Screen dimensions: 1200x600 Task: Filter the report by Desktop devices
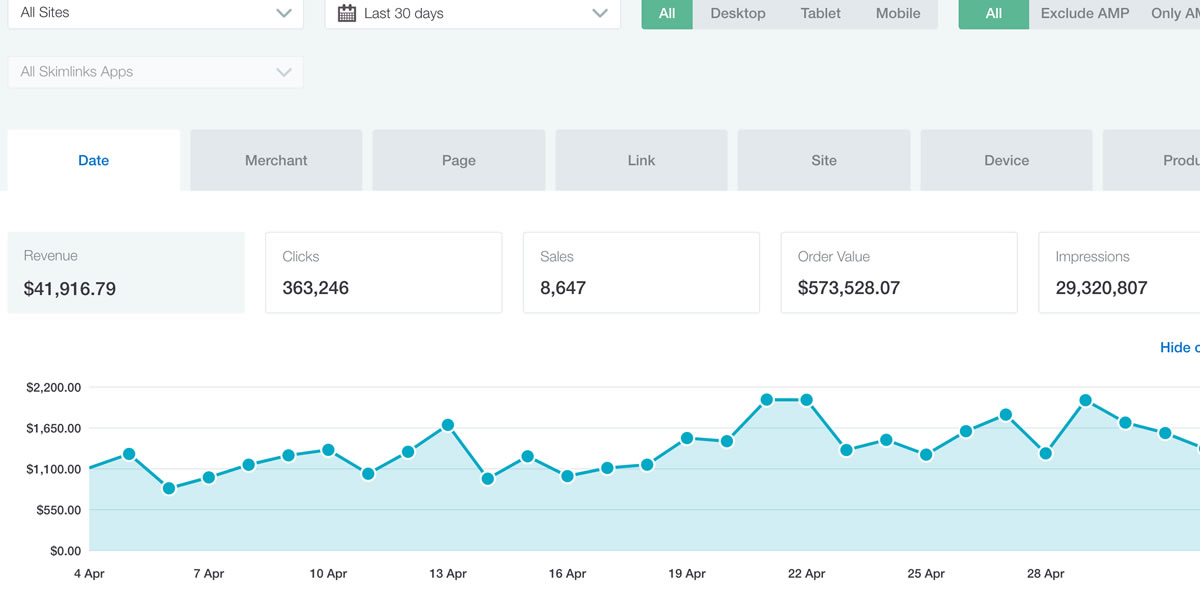pos(738,13)
